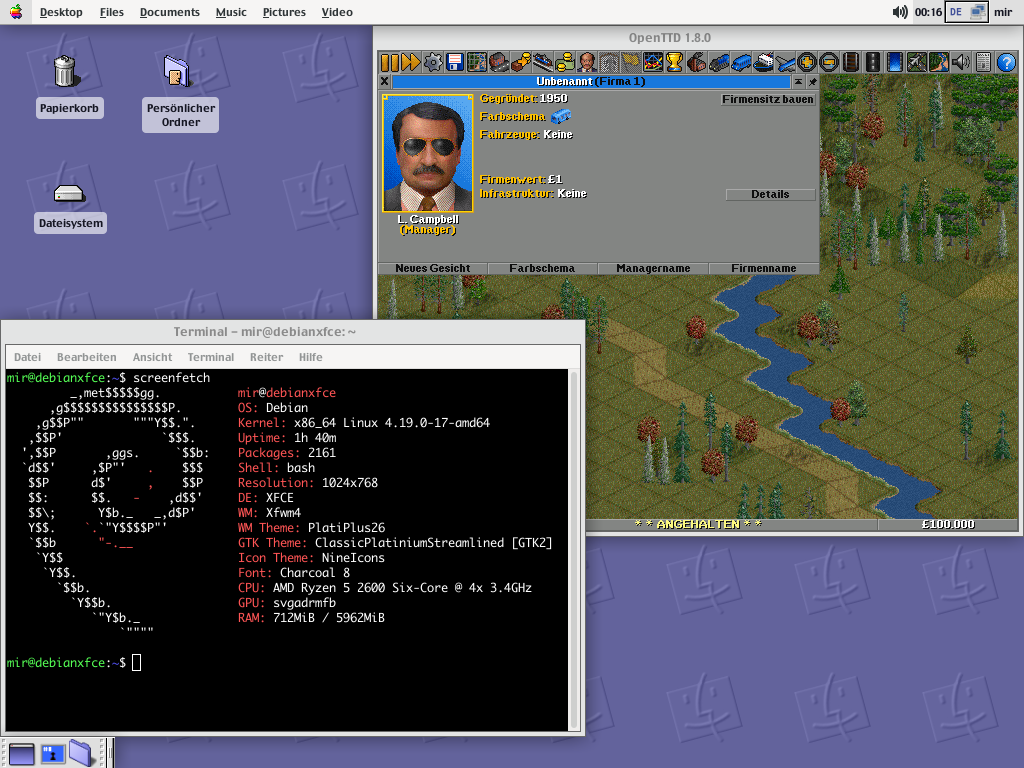Open the station list icon
Viewport: 1024px width, 768px height.
tap(543, 63)
